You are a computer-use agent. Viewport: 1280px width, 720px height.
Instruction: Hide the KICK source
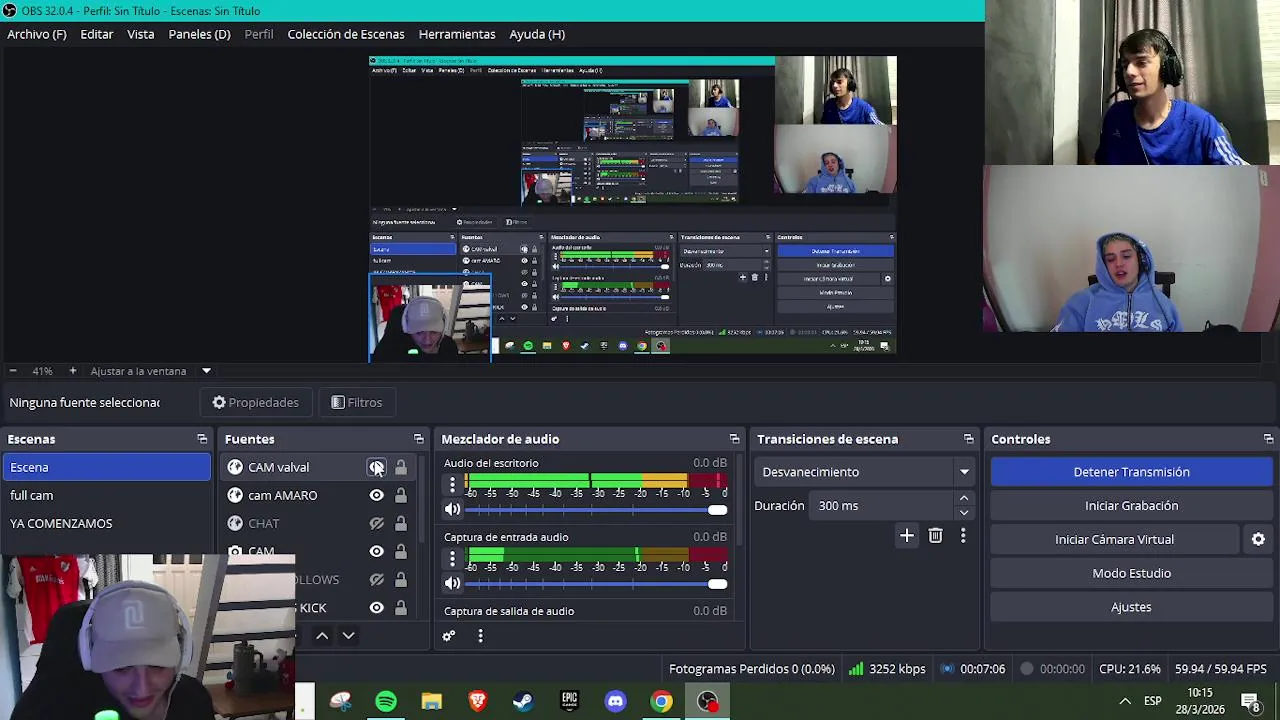376,607
